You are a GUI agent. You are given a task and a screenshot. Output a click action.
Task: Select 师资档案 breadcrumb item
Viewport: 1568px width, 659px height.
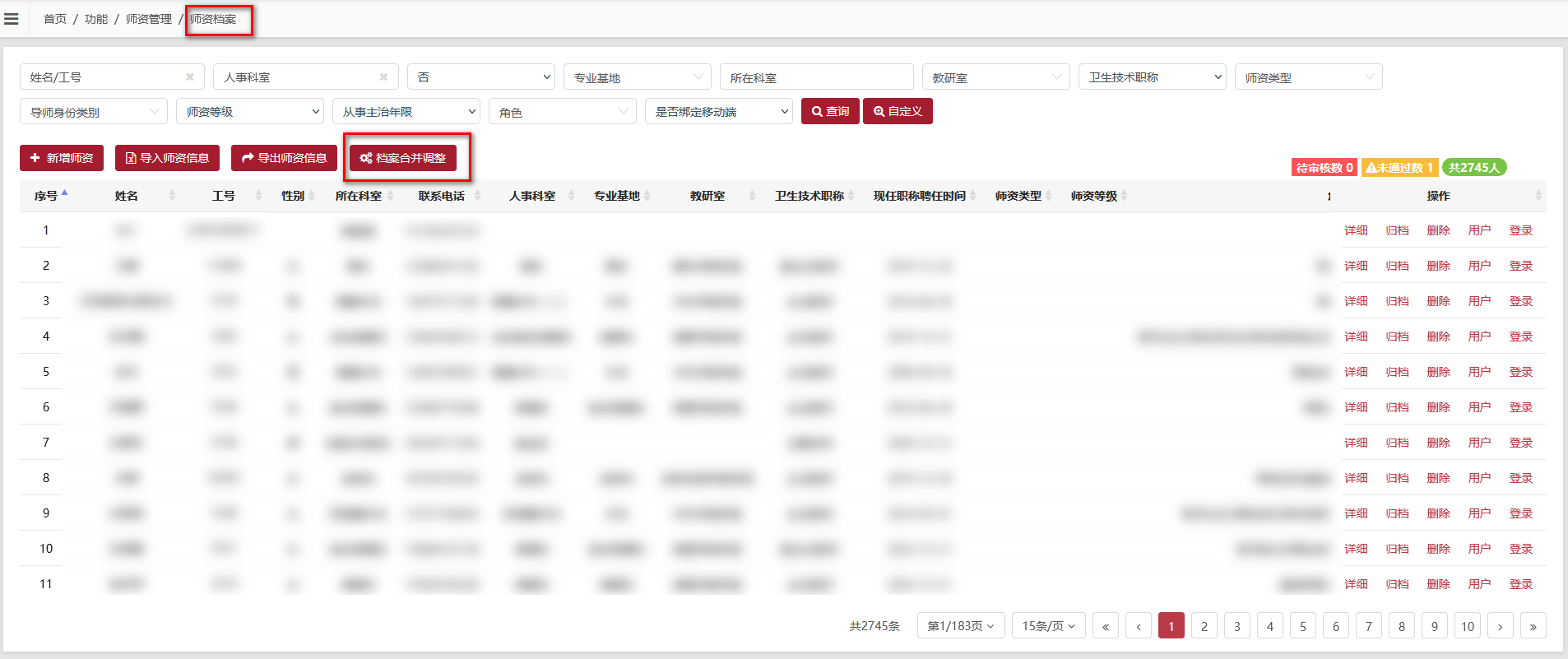coord(213,19)
